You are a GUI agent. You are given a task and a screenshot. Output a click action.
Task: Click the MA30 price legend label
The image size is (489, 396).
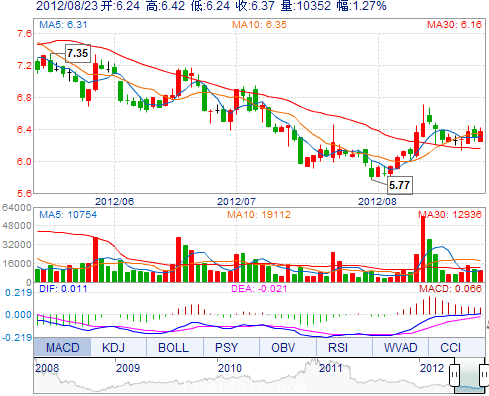(x=454, y=24)
